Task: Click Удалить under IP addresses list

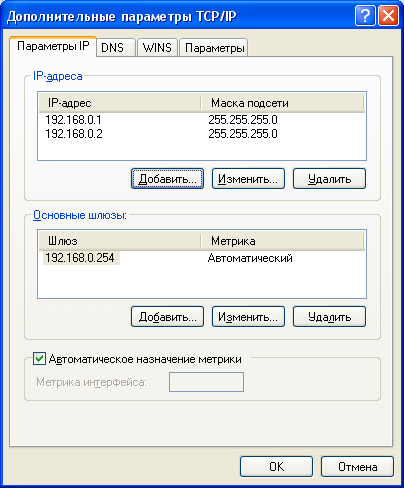Action: (x=329, y=179)
